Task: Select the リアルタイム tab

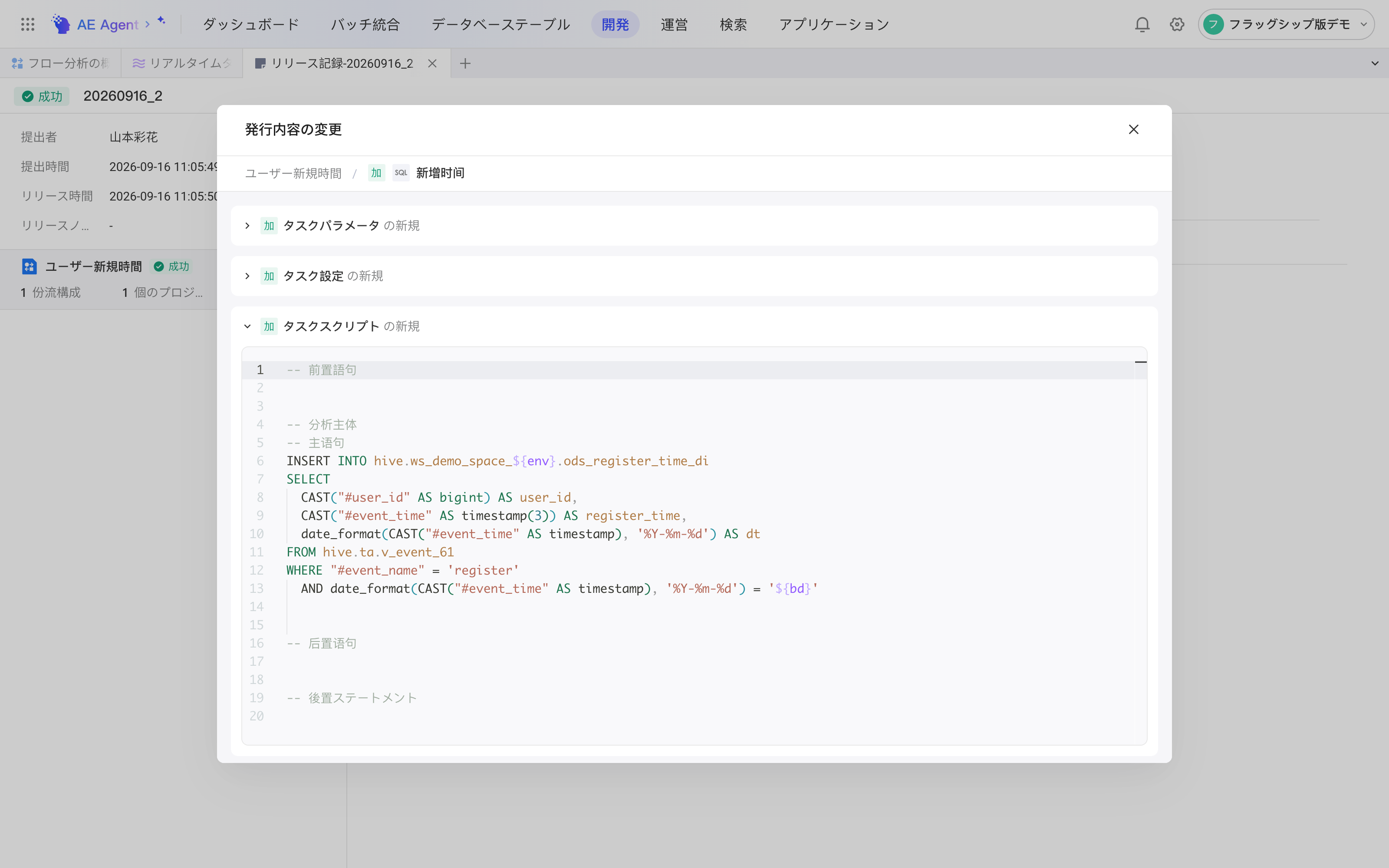Action: pyautogui.click(x=181, y=63)
